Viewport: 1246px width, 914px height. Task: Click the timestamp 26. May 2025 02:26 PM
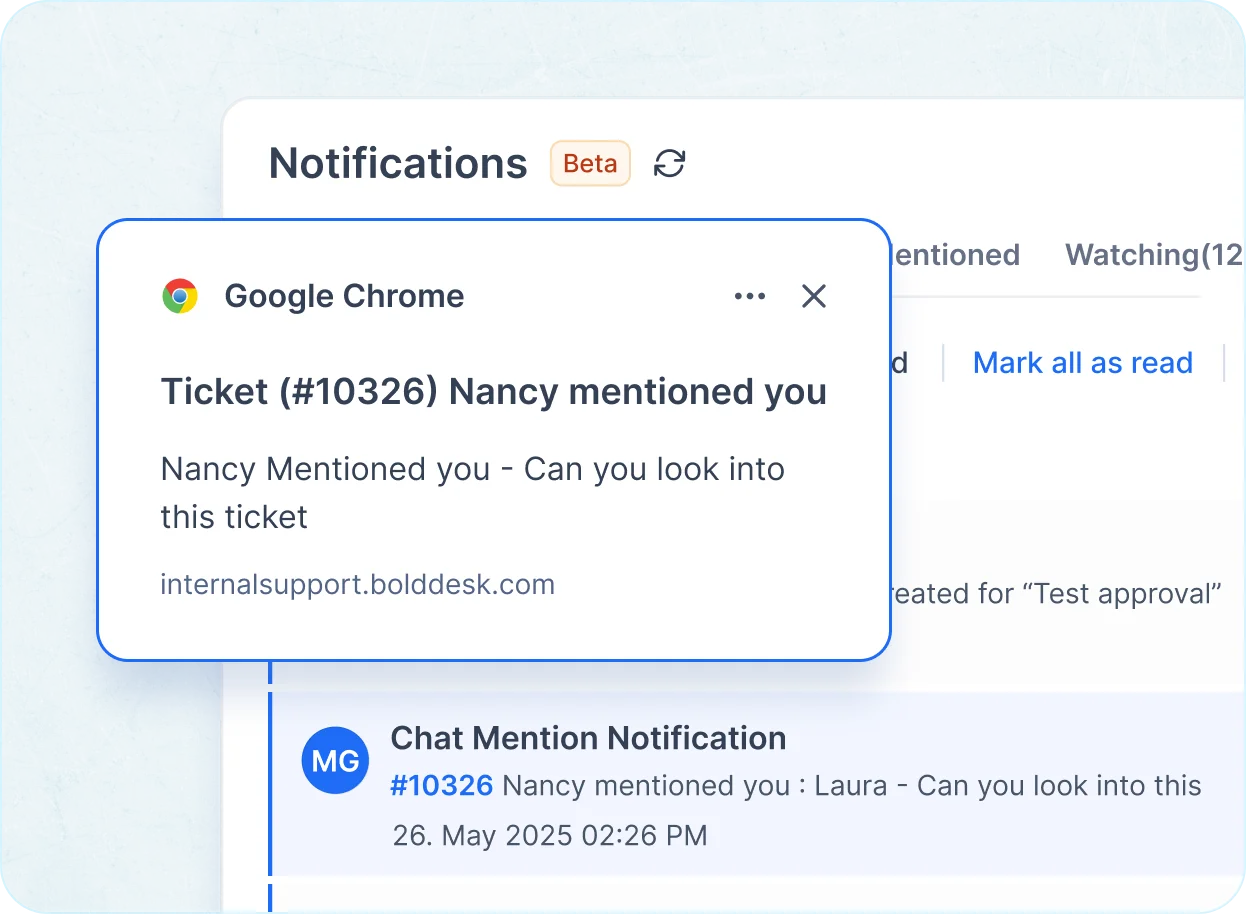[x=550, y=835]
